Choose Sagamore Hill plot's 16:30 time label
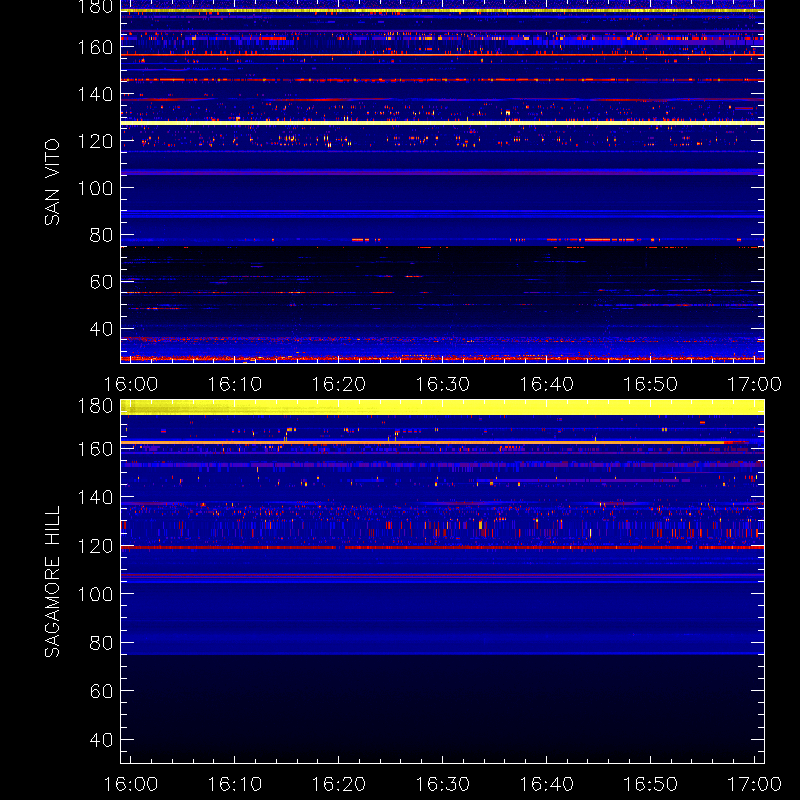800x800 pixels. coord(442,784)
